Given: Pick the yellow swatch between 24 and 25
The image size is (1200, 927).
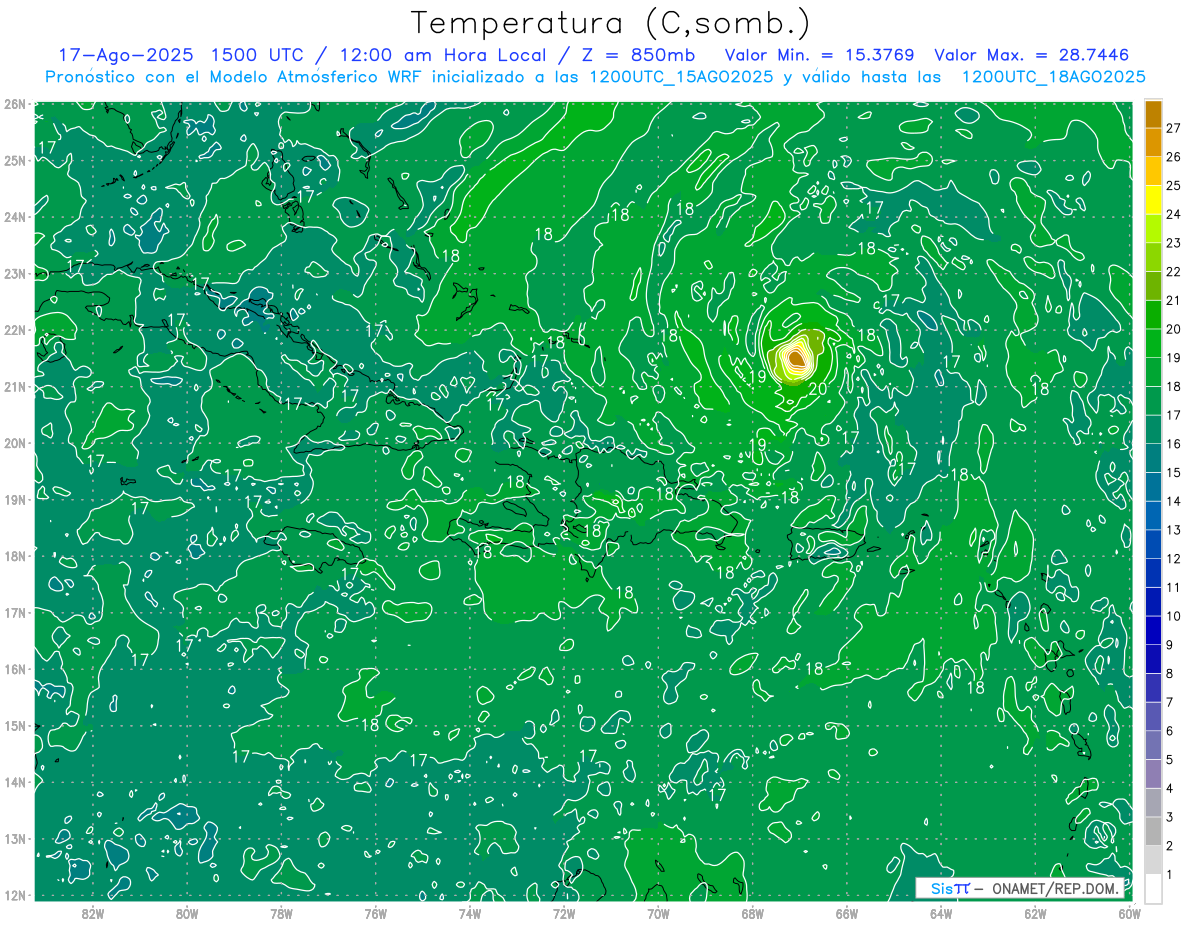Looking at the screenshot, I should click(x=1154, y=198).
